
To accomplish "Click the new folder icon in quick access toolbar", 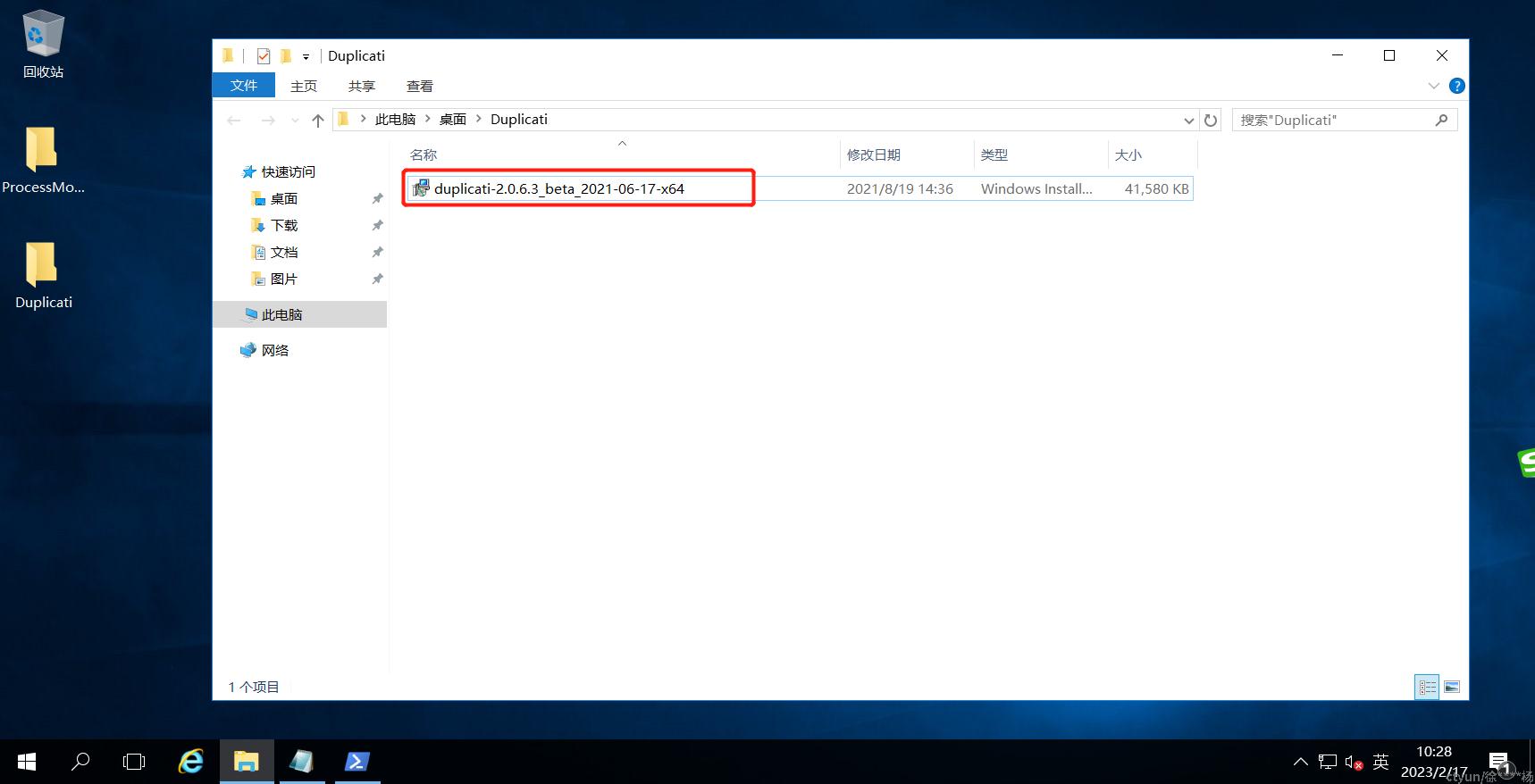I will click(286, 56).
